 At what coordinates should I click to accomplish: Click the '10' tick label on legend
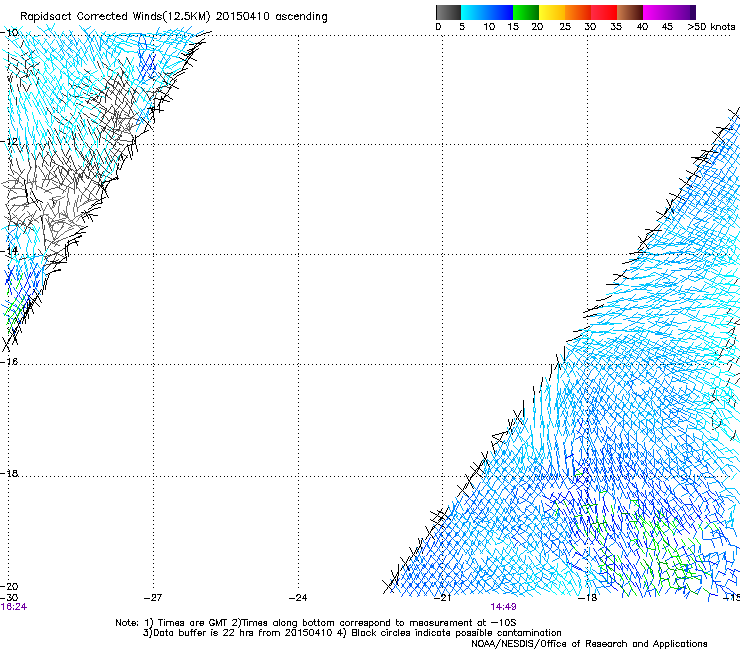(489, 27)
